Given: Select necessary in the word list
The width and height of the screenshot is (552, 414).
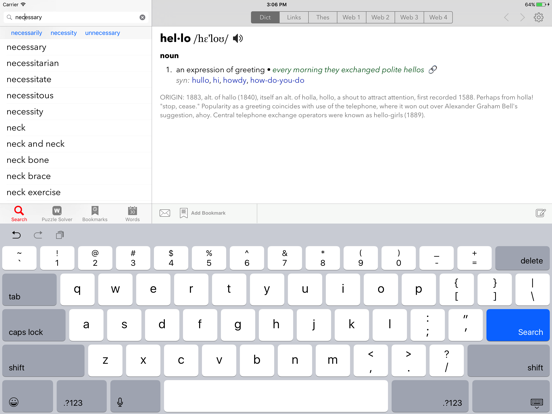Looking at the screenshot, I should point(76,47).
